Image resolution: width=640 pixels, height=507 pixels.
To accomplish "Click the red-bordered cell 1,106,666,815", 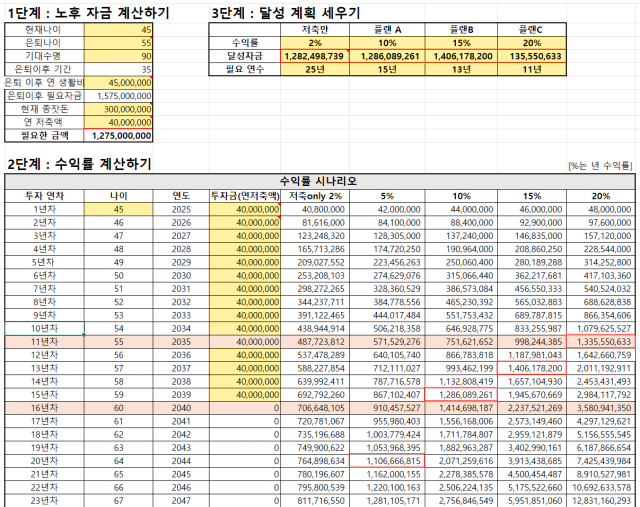I will (x=387, y=461).
